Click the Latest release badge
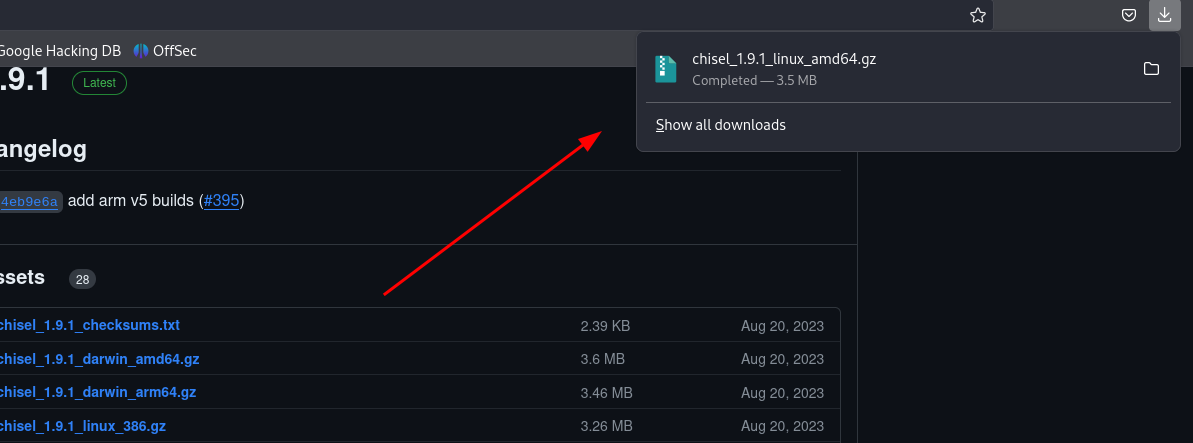 click(100, 83)
